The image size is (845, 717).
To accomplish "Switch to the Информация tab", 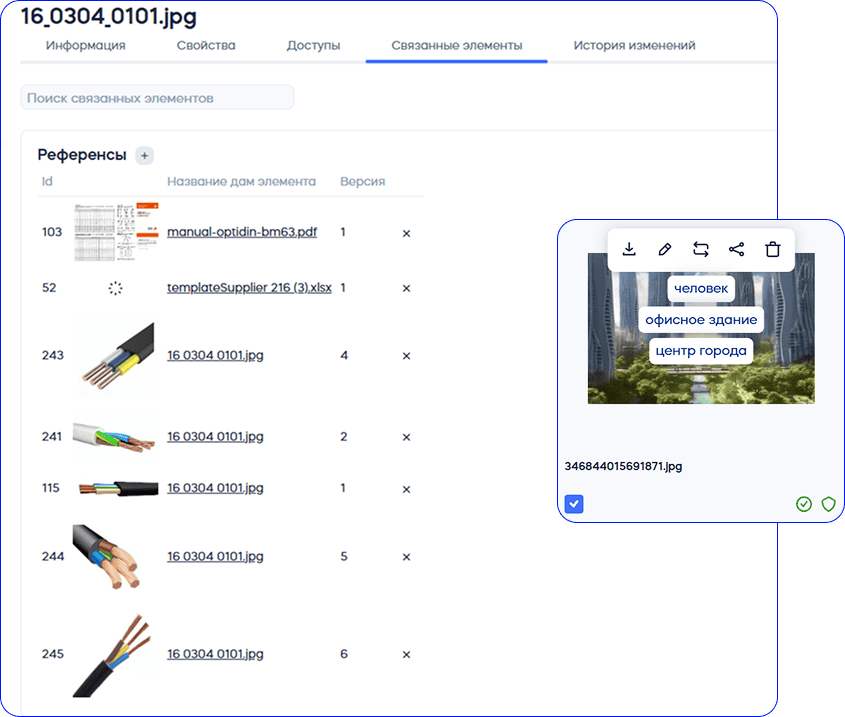I will point(86,46).
